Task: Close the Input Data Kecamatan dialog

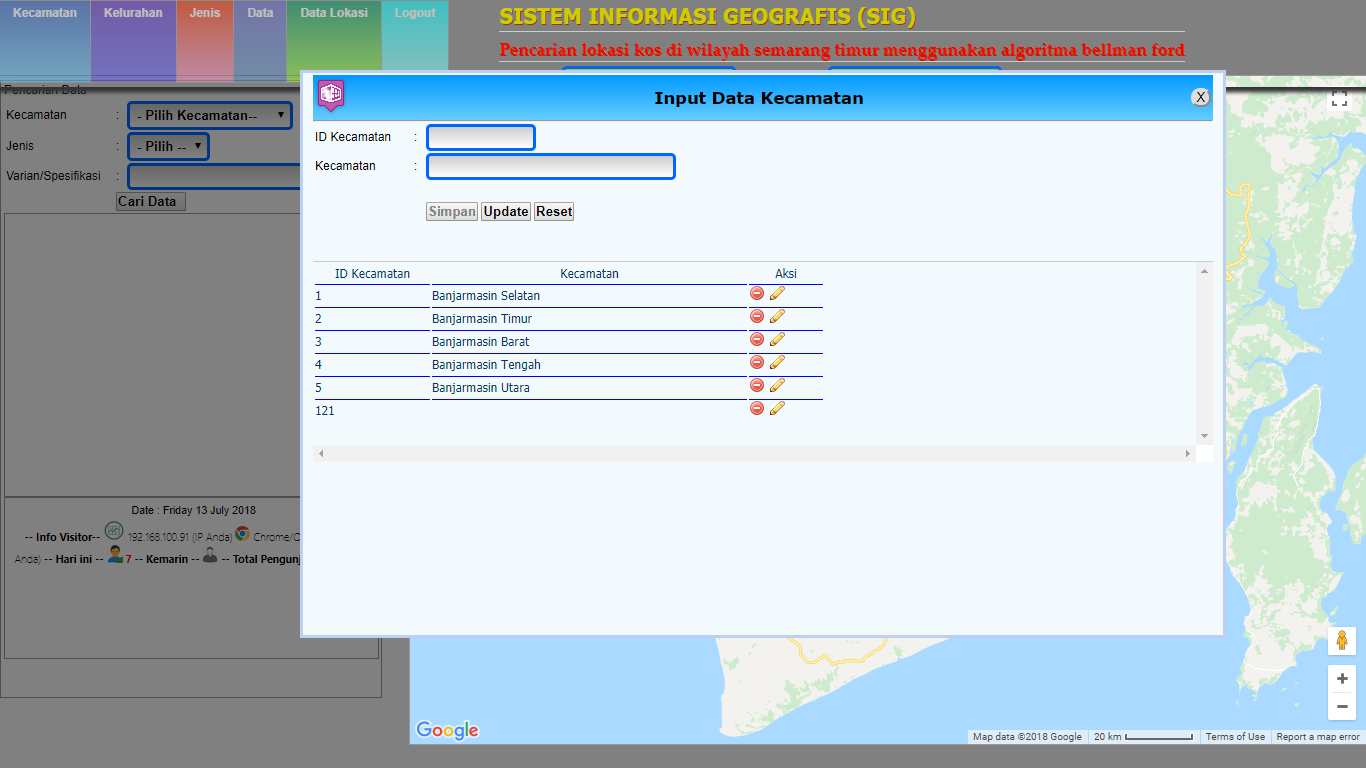Action: point(1201,97)
